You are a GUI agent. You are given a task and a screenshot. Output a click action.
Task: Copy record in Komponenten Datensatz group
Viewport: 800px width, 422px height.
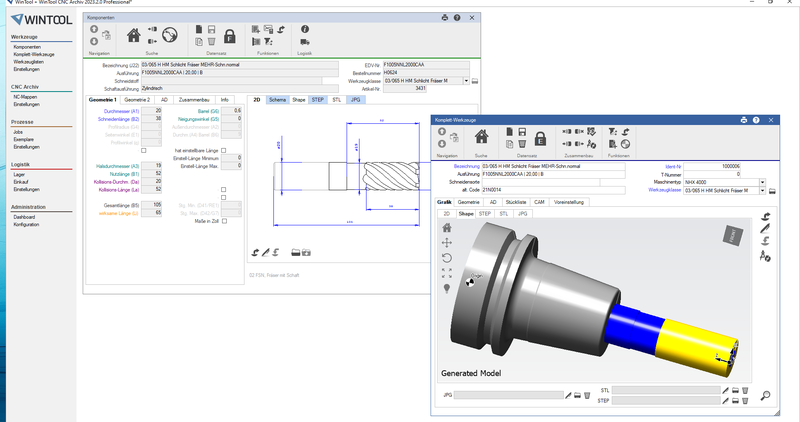coord(199,41)
